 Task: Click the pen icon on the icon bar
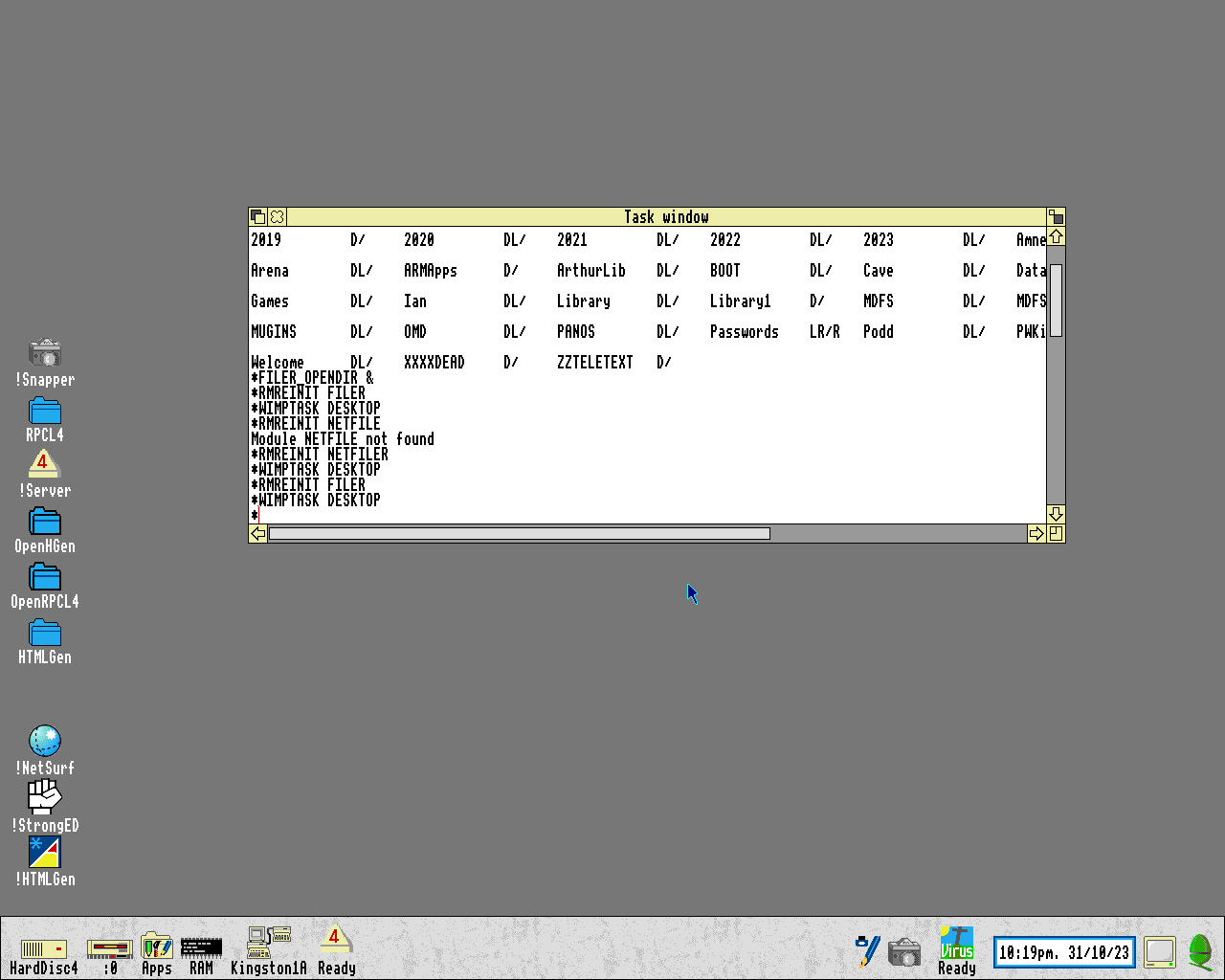tap(868, 950)
